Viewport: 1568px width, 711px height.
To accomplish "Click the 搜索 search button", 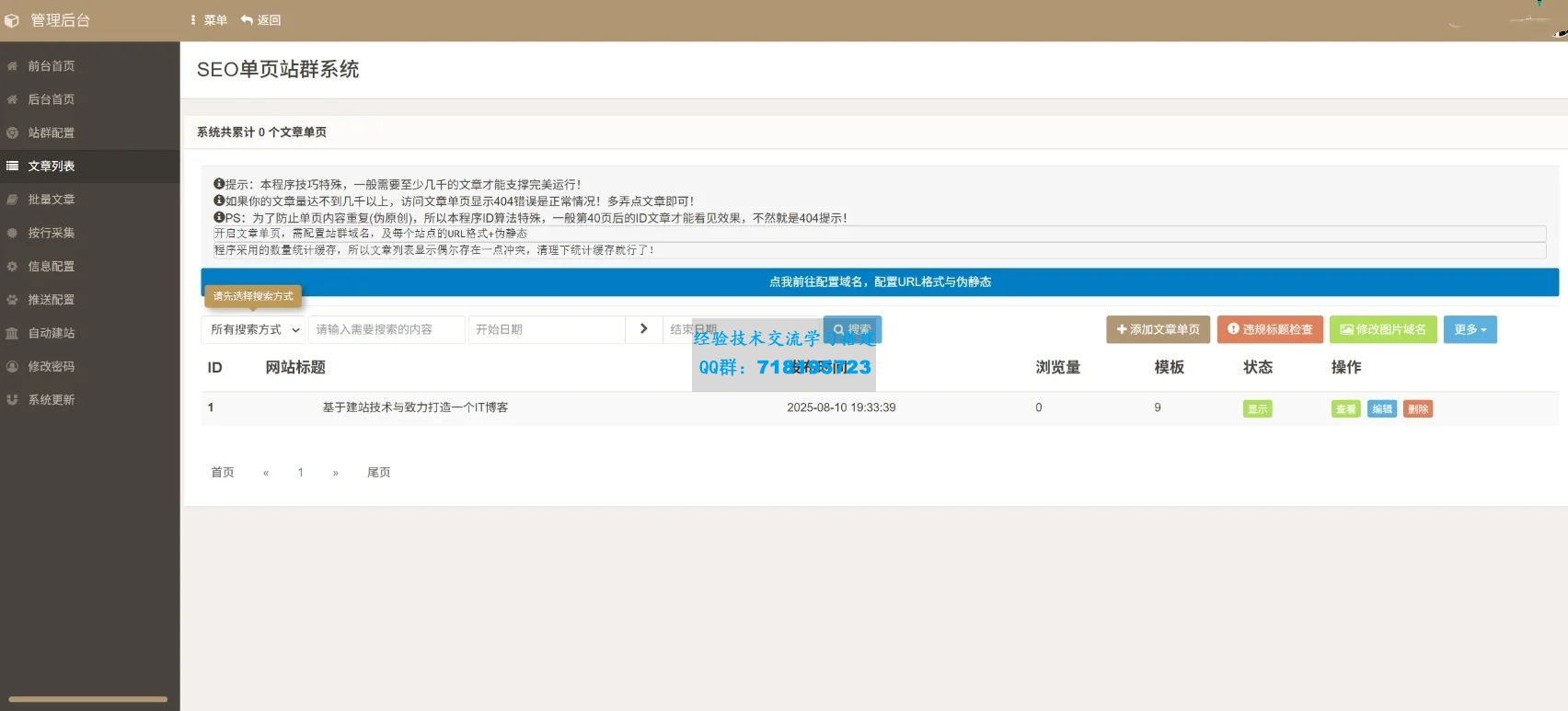I will 852,329.
